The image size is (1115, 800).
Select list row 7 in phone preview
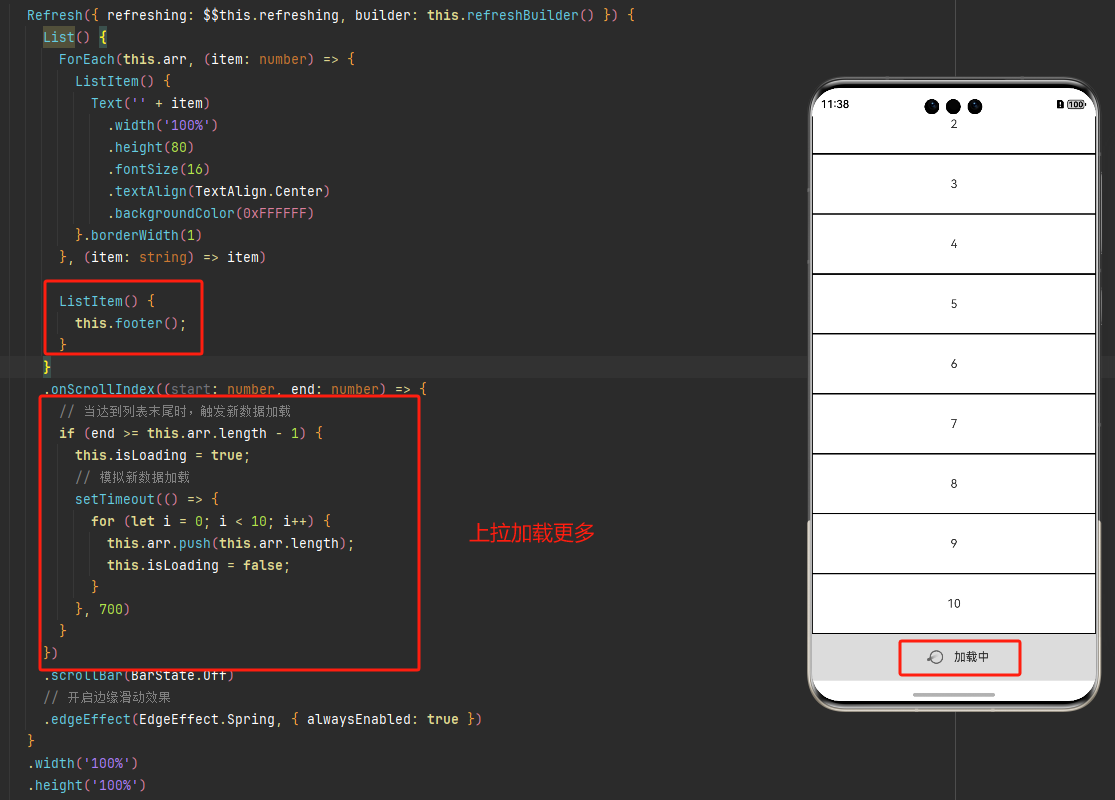[954, 424]
